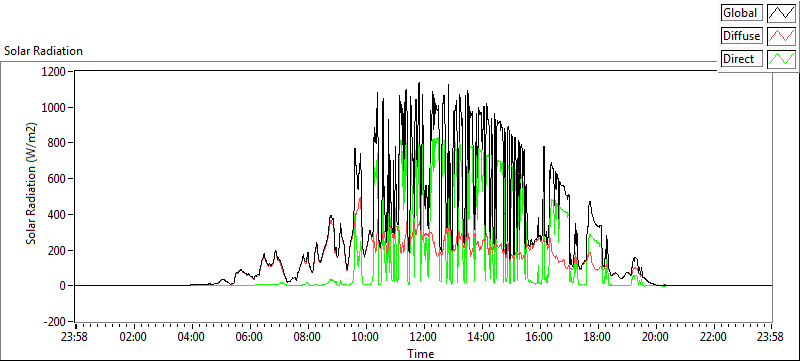Image resolution: width=800 pixels, height=361 pixels.
Task: Click the Diffuse plot legend line icon
Action: point(781,36)
